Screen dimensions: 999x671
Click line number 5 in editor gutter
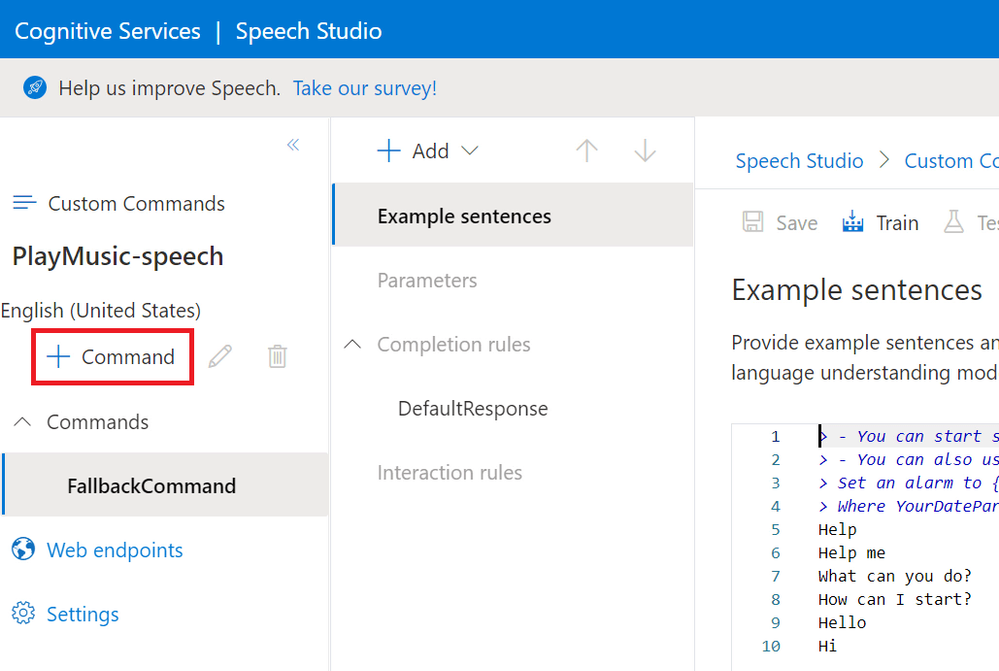[x=775, y=530]
